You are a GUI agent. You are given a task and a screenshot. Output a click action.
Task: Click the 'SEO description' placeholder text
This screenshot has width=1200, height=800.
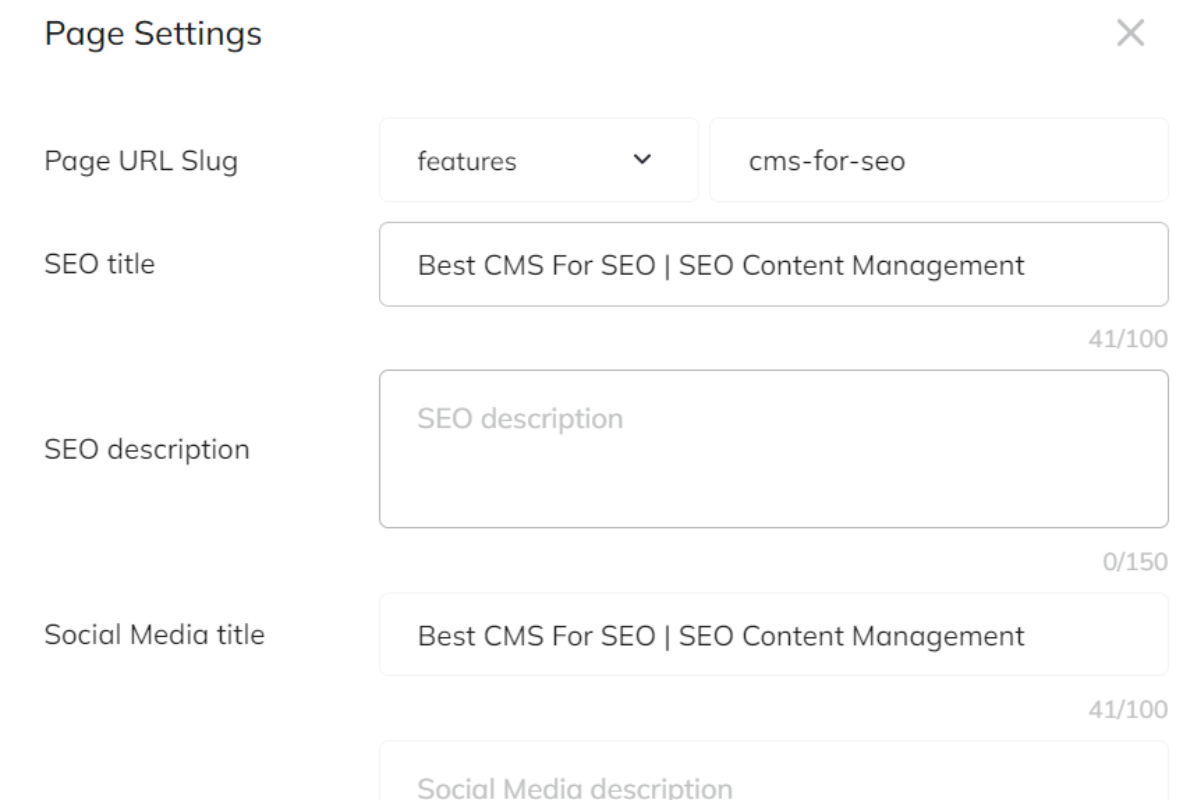[x=518, y=417]
